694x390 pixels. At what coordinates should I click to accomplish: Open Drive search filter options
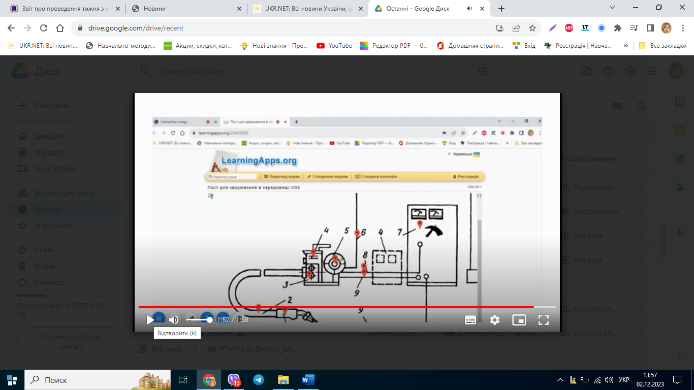coord(482,71)
